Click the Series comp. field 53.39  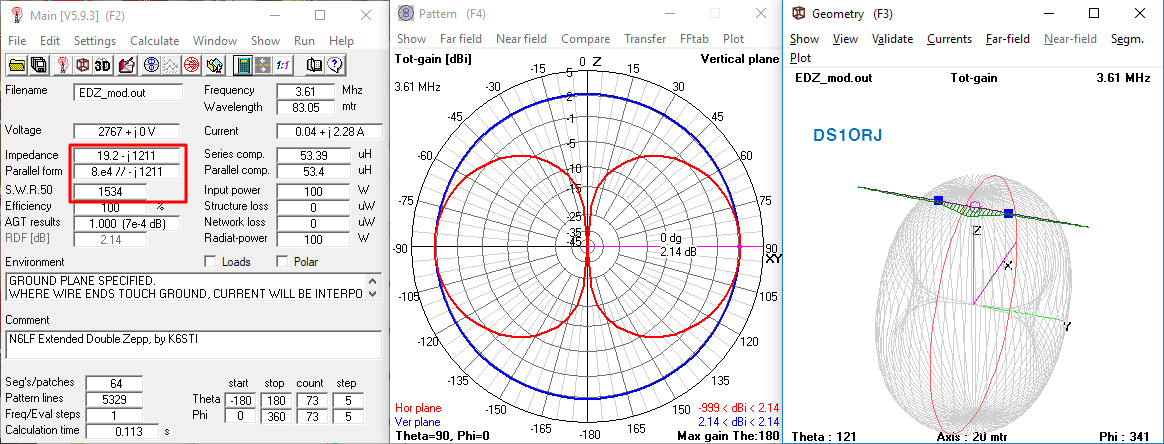[x=313, y=155]
